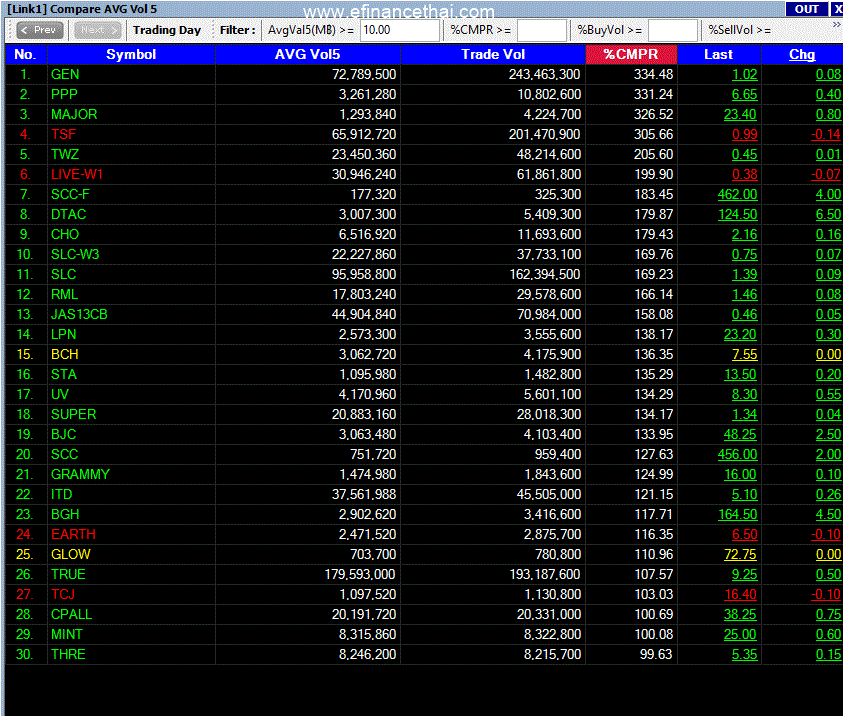Select the red EARTH symbol
The width and height of the screenshot is (843, 716).
tap(73, 534)
